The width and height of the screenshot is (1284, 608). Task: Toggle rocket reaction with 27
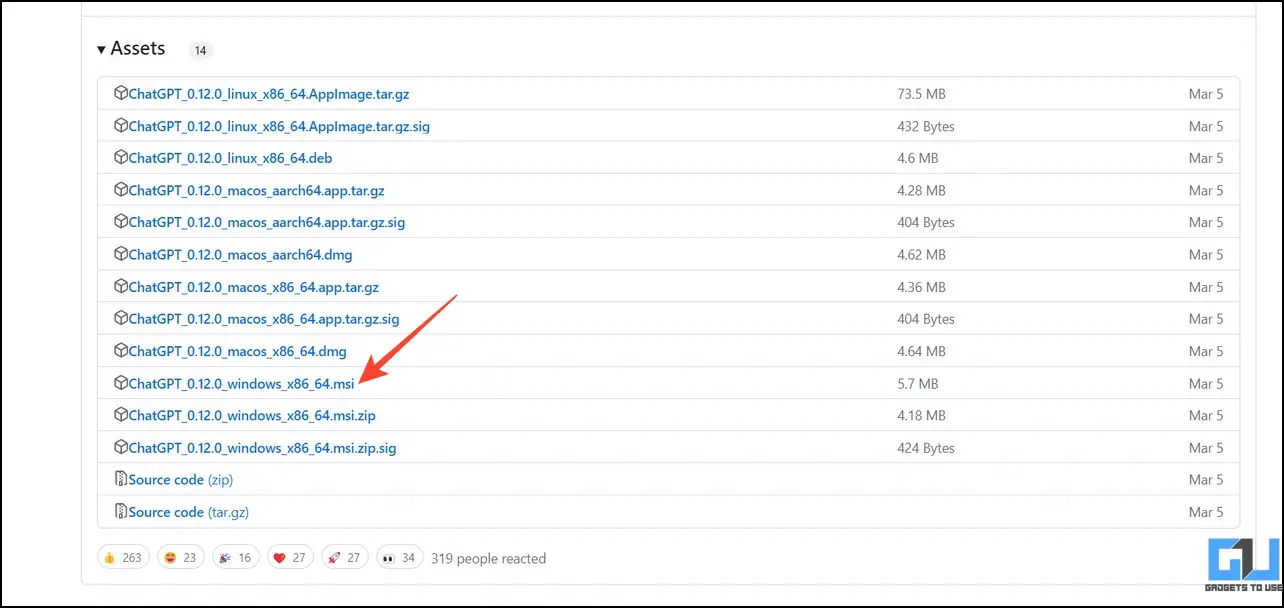(345, 558)
